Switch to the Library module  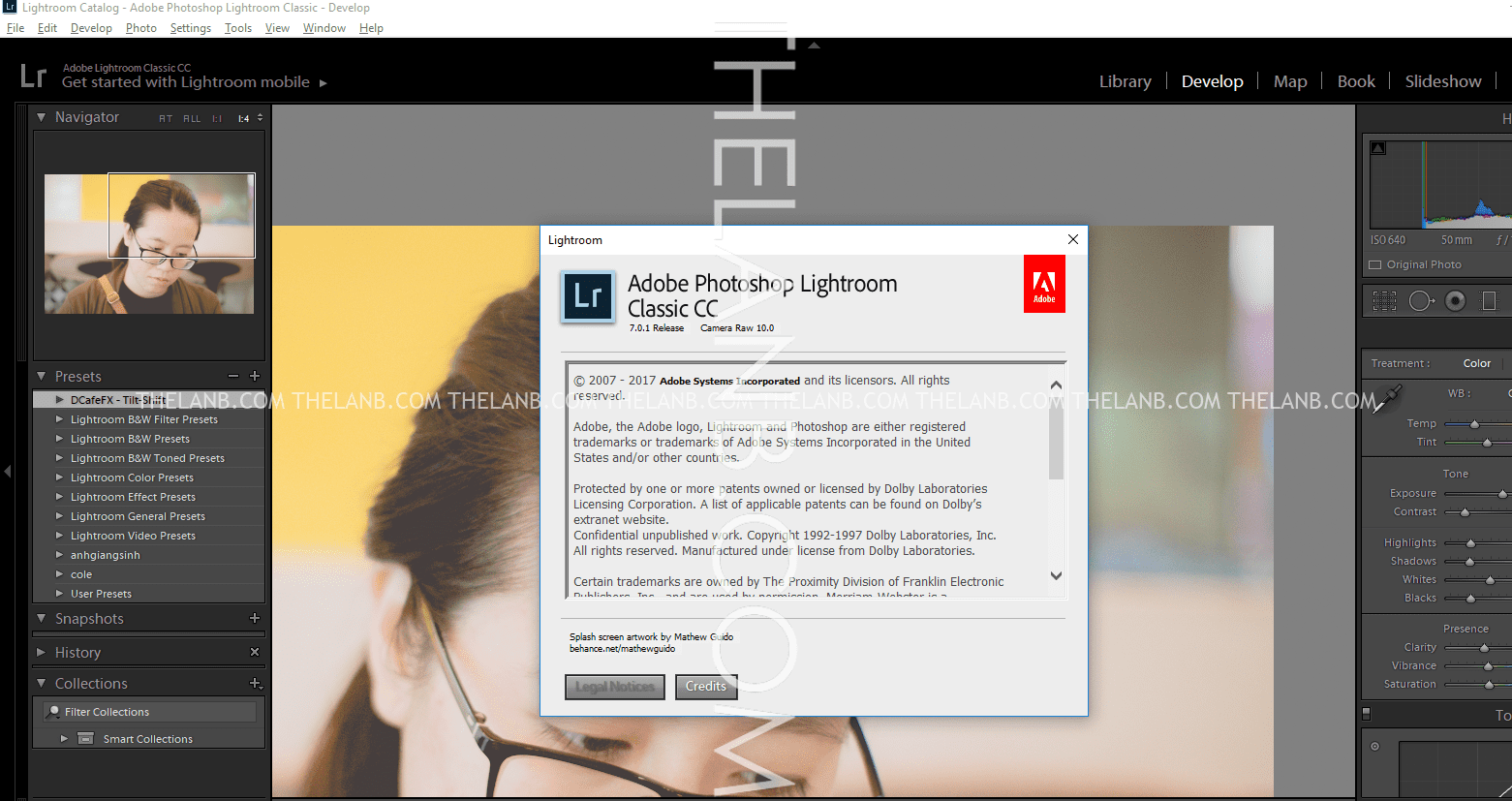(x=1125, y=81)
